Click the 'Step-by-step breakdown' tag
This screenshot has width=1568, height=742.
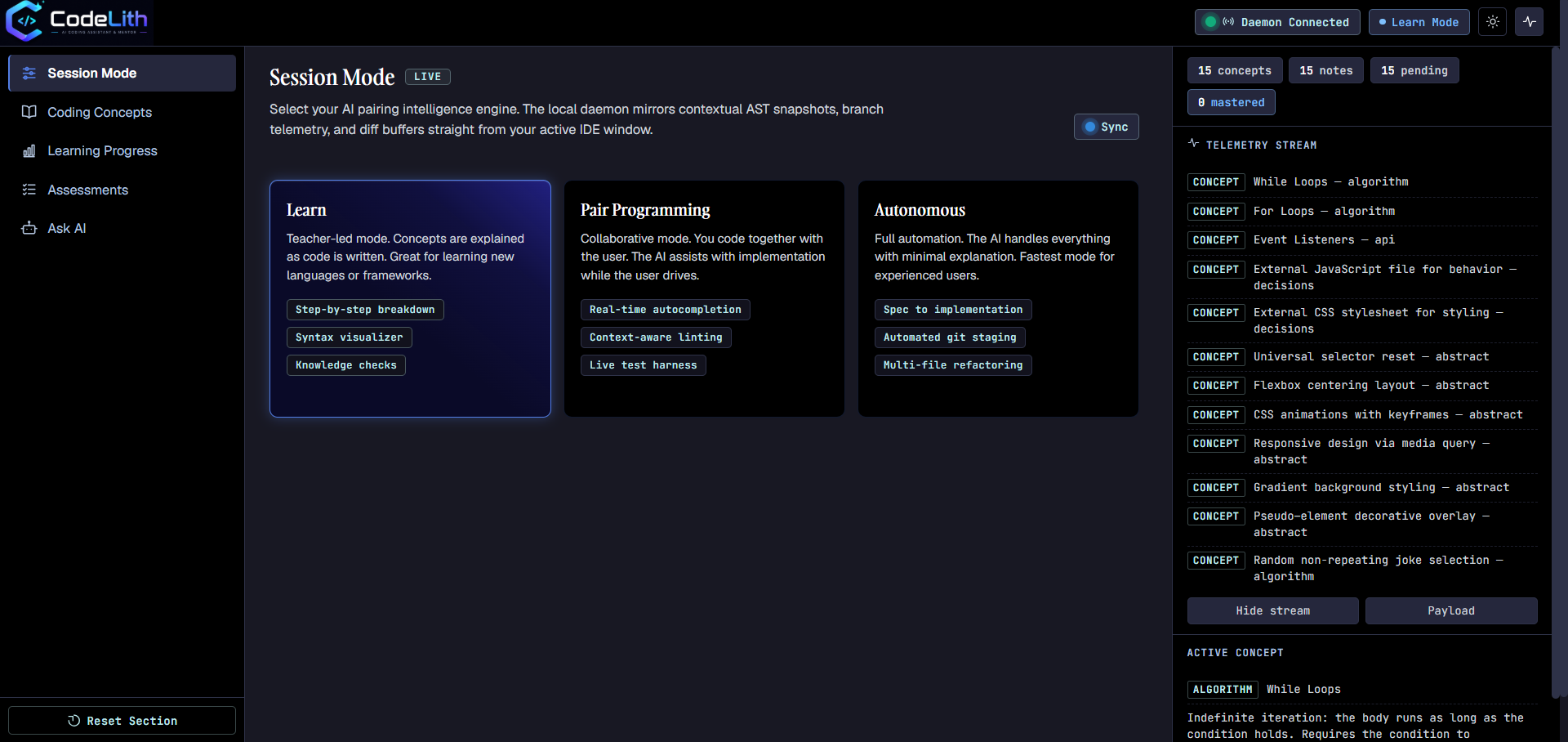[365, 310]
